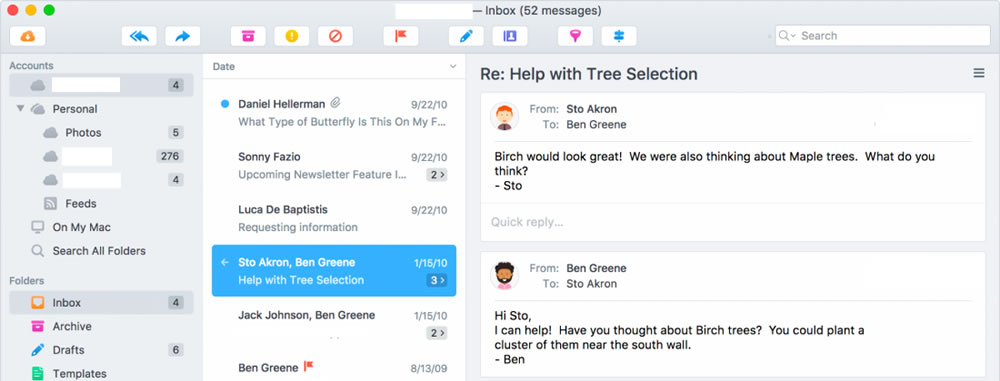
Task: Compose new message with pencil button
Action: (466, 36)
